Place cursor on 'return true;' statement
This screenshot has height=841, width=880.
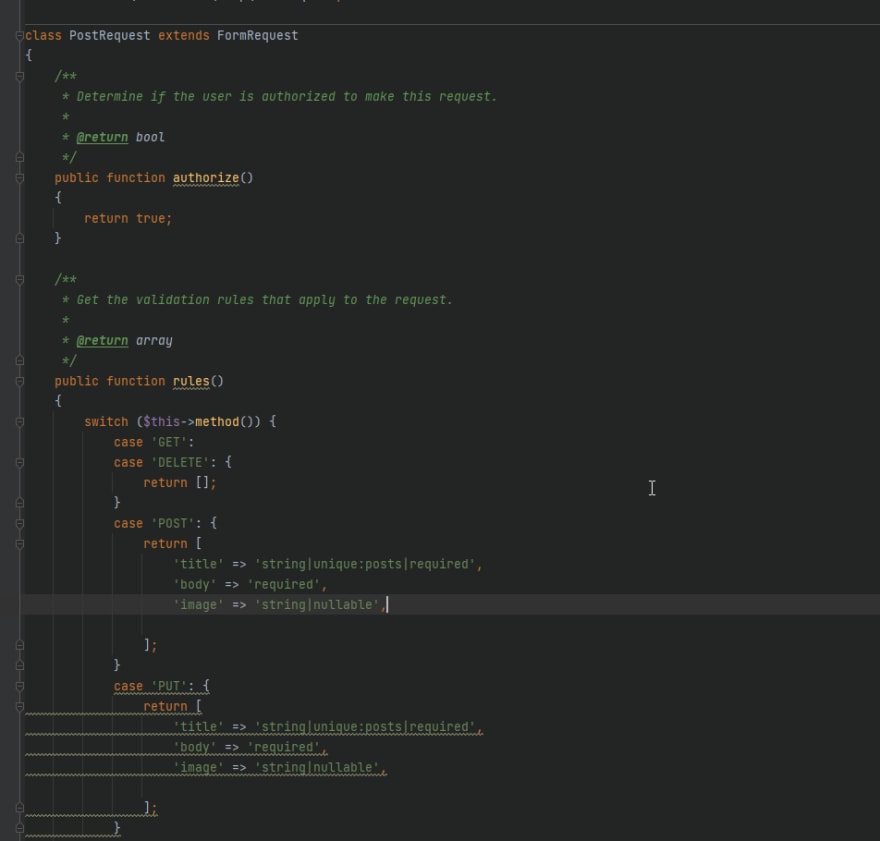coord(128,218)
